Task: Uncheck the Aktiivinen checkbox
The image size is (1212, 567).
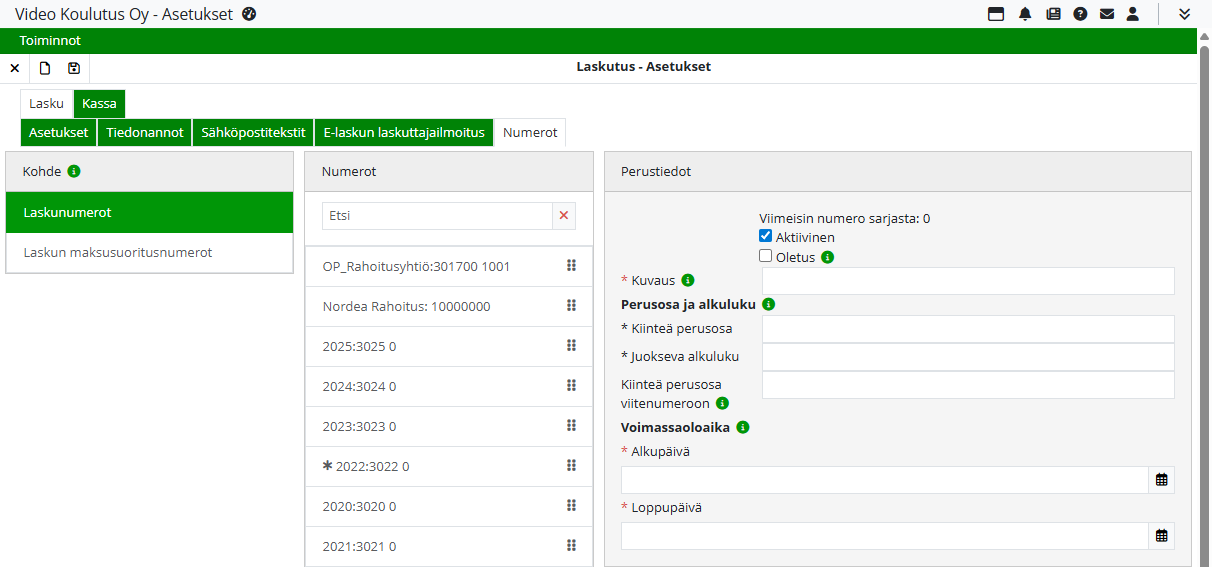Action: click(x=766, y=237)
